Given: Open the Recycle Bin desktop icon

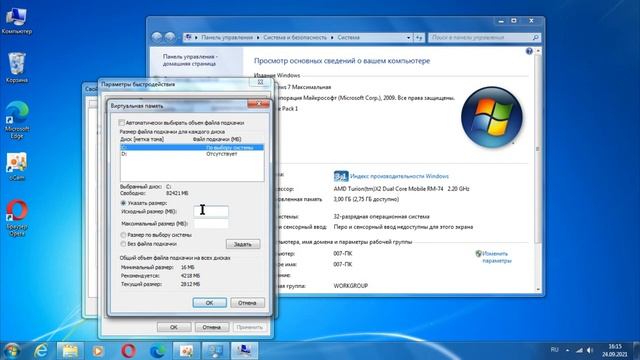Looking at the screenshot, I should (x=17, y=68).
